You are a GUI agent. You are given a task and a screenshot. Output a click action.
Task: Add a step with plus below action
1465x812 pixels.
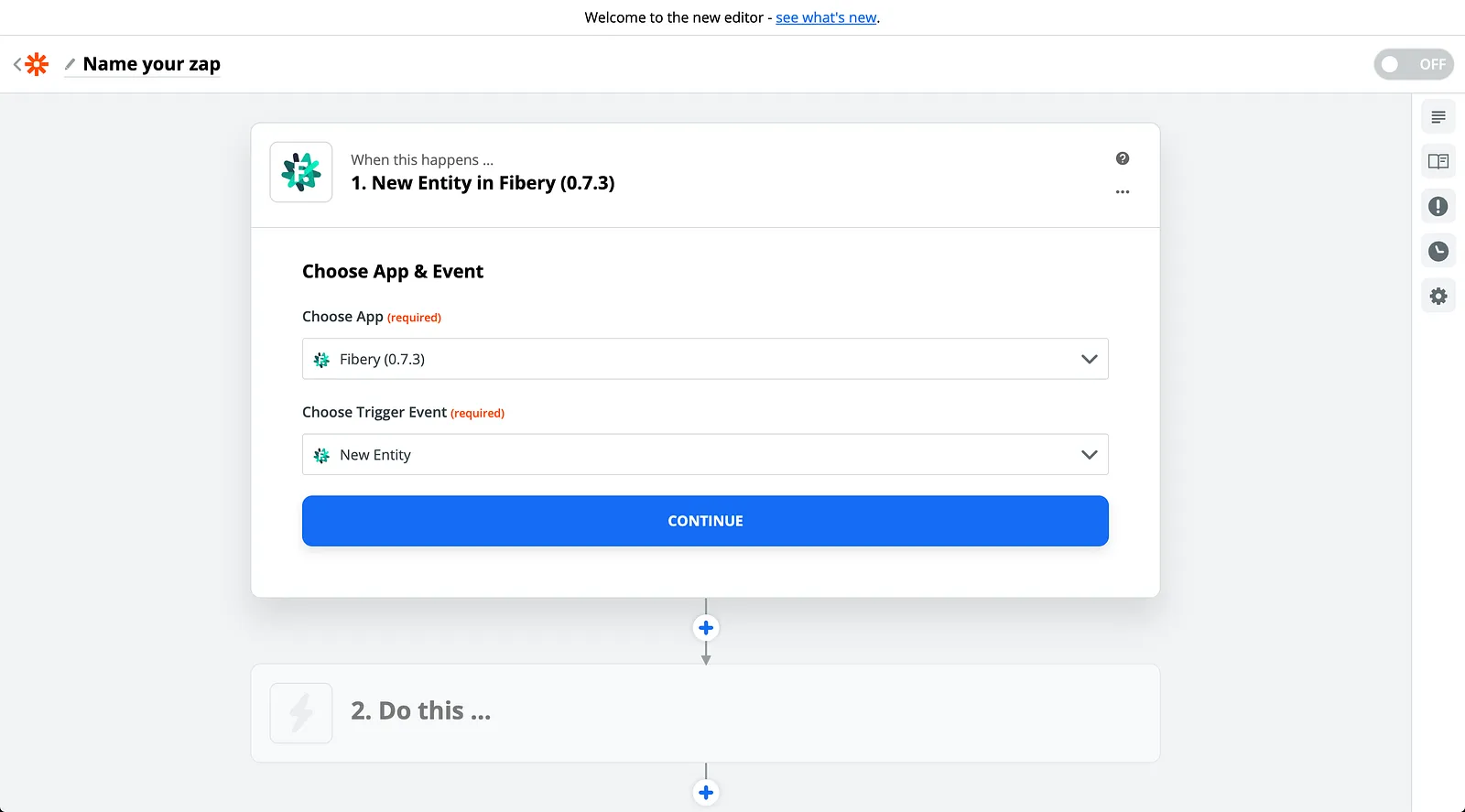pos(706,793)
